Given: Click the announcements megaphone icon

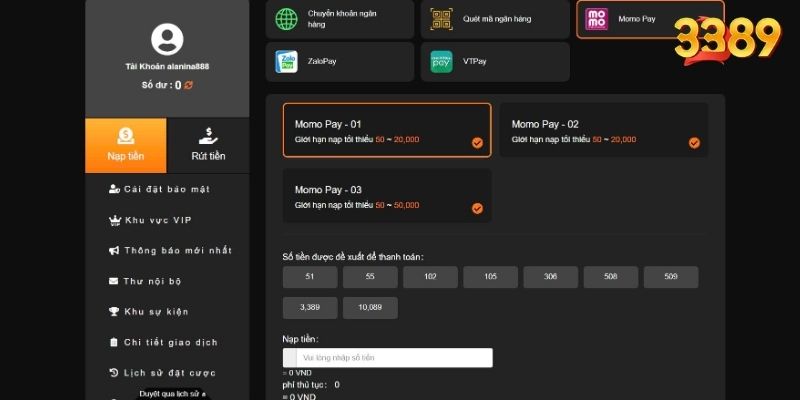Looking at the screenshot, I should [114, 251].
